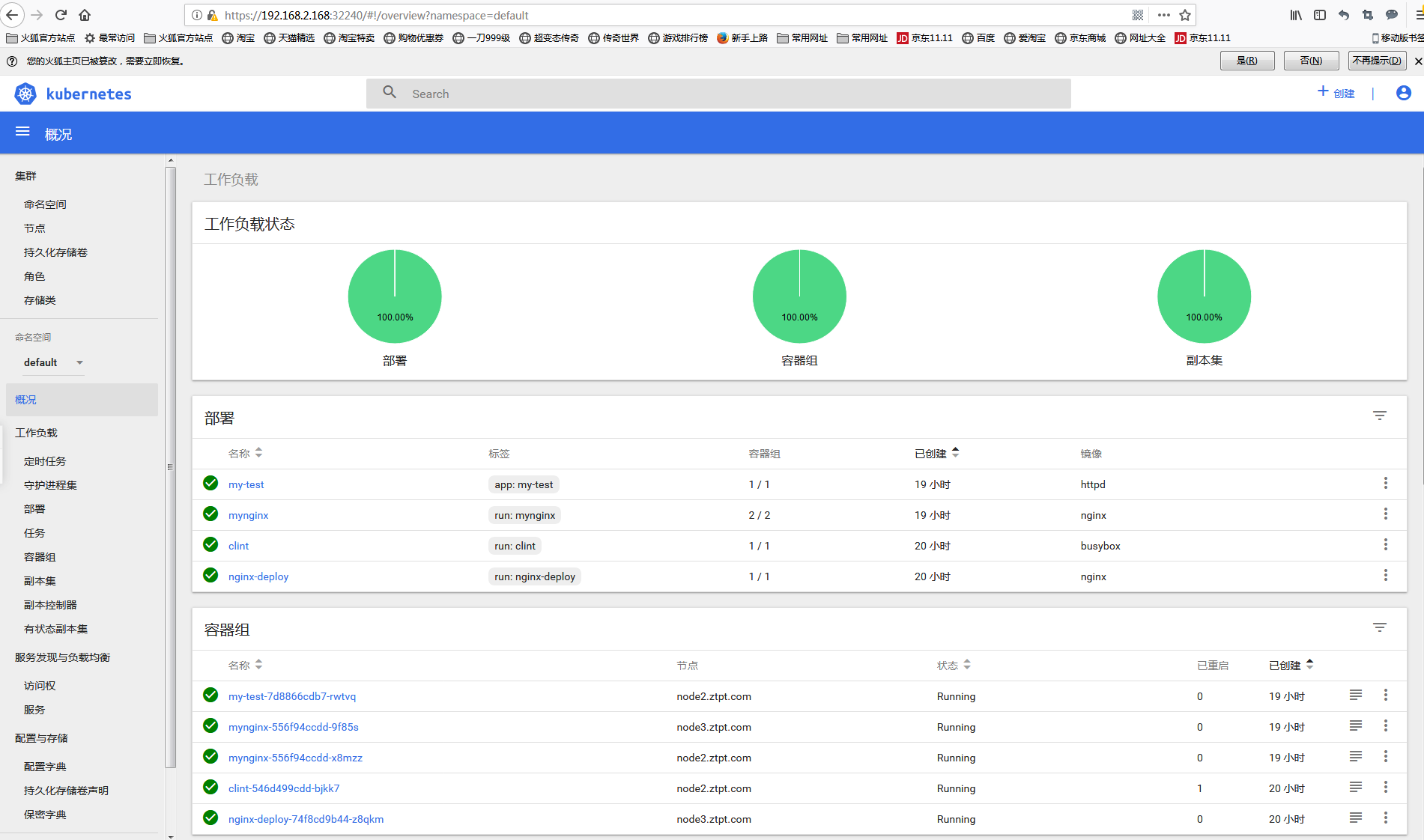Open actions menu for my-test deployment
This screenshot has height=840, width=1424.
1385,484
